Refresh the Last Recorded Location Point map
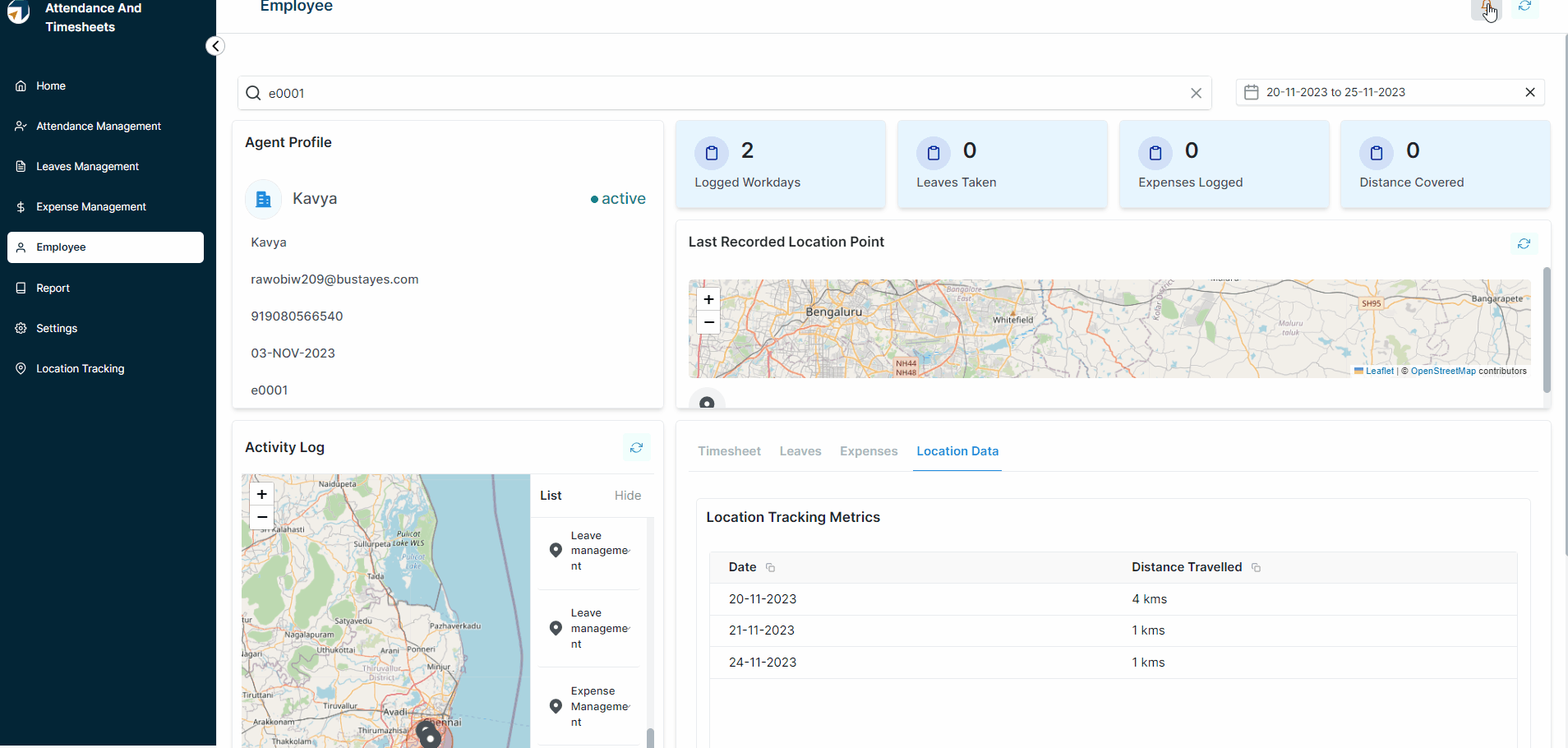Viewport: 1568px width, 748px height. click(1524, 244)
